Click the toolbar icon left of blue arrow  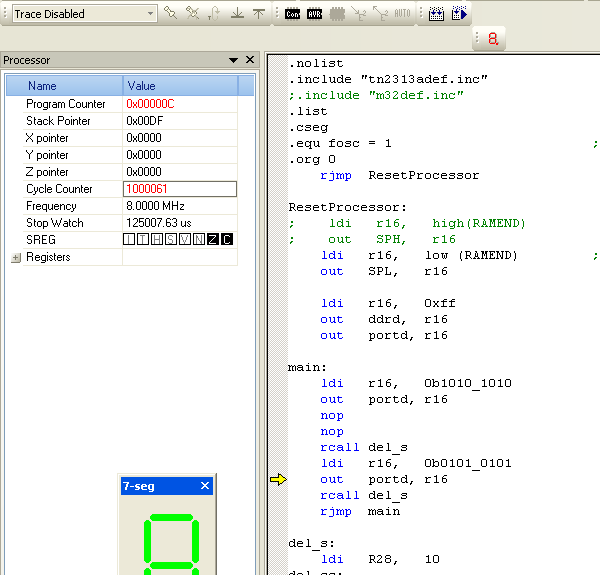tap(436, 14)
